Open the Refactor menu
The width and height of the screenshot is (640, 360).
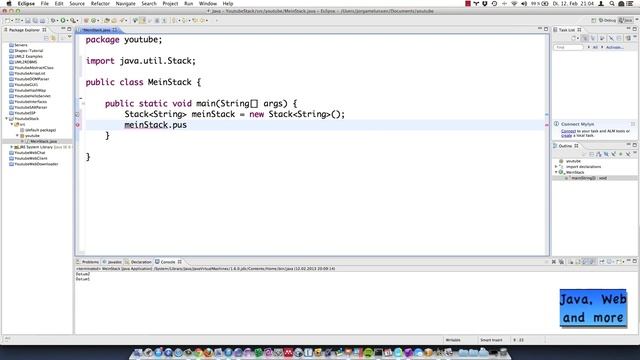coord(100,3)
